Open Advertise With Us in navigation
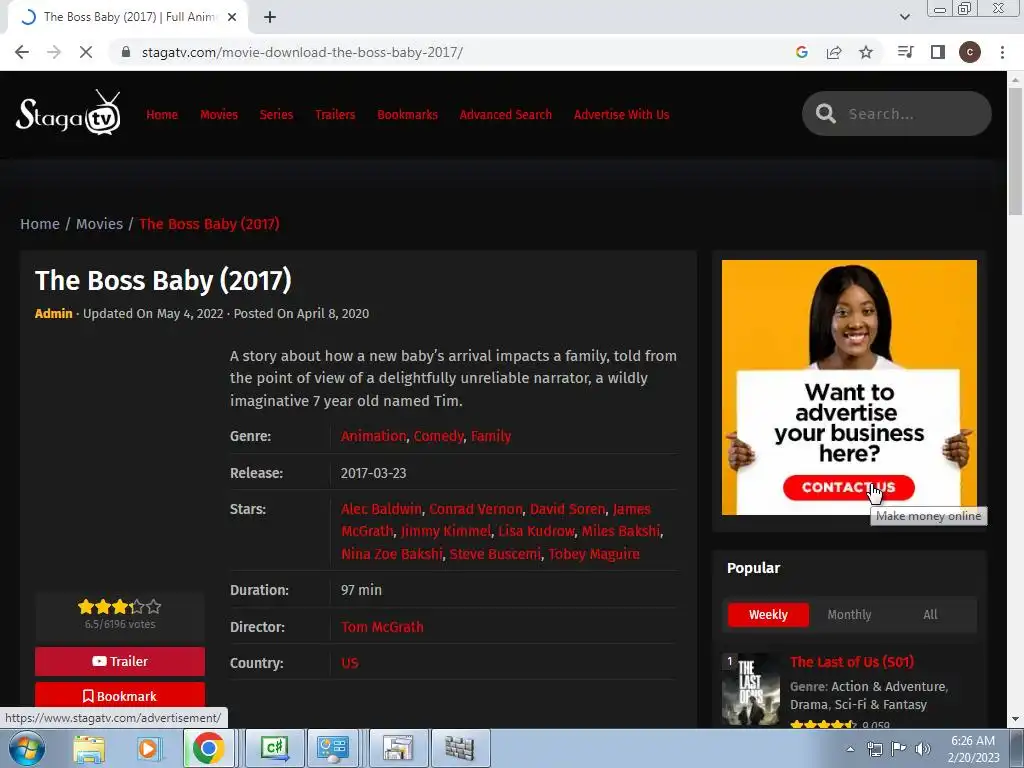The image size is (1024, 768). pos(622,114)
